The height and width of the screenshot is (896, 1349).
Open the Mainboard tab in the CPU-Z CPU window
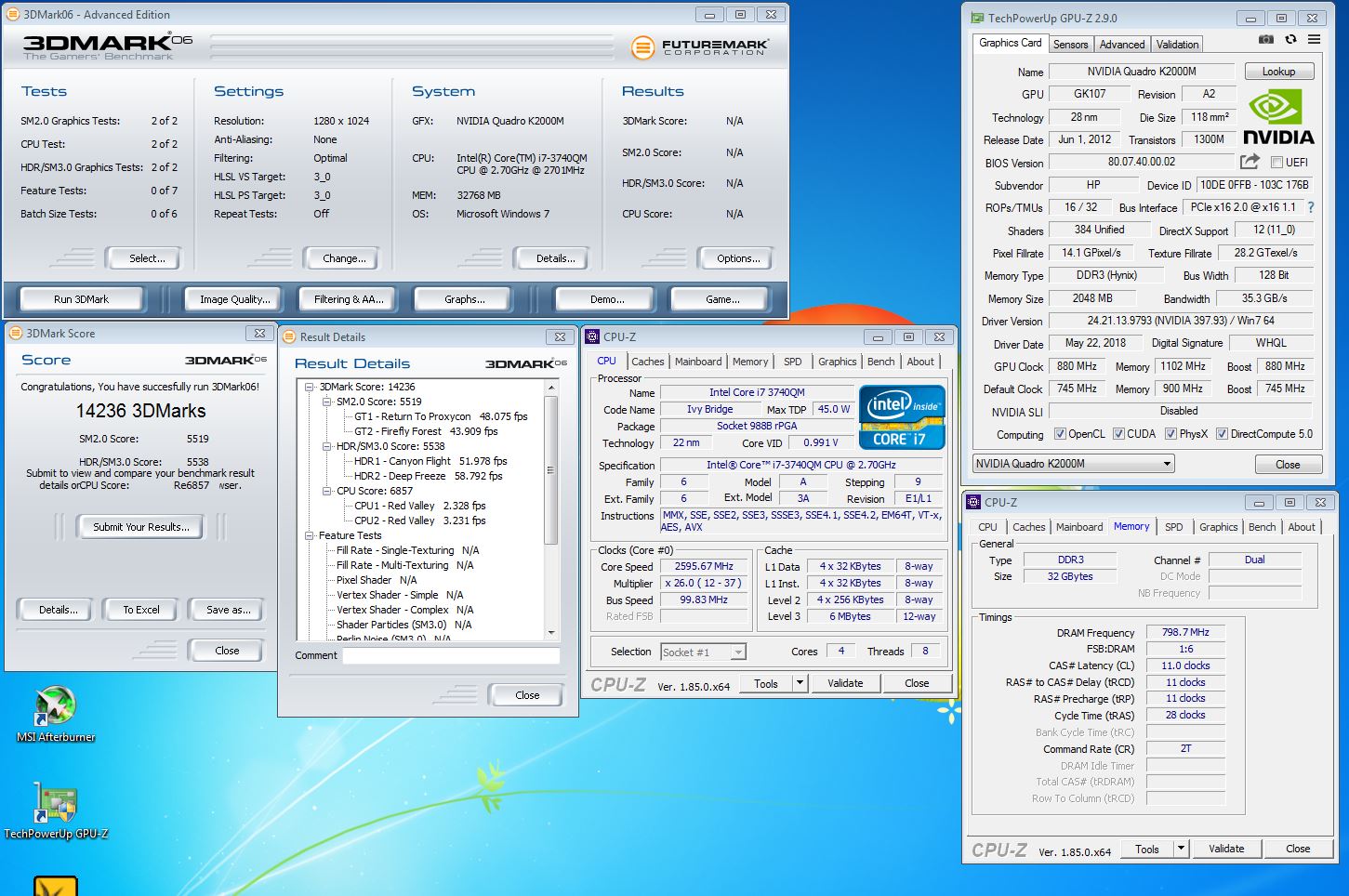pos(698,362)
